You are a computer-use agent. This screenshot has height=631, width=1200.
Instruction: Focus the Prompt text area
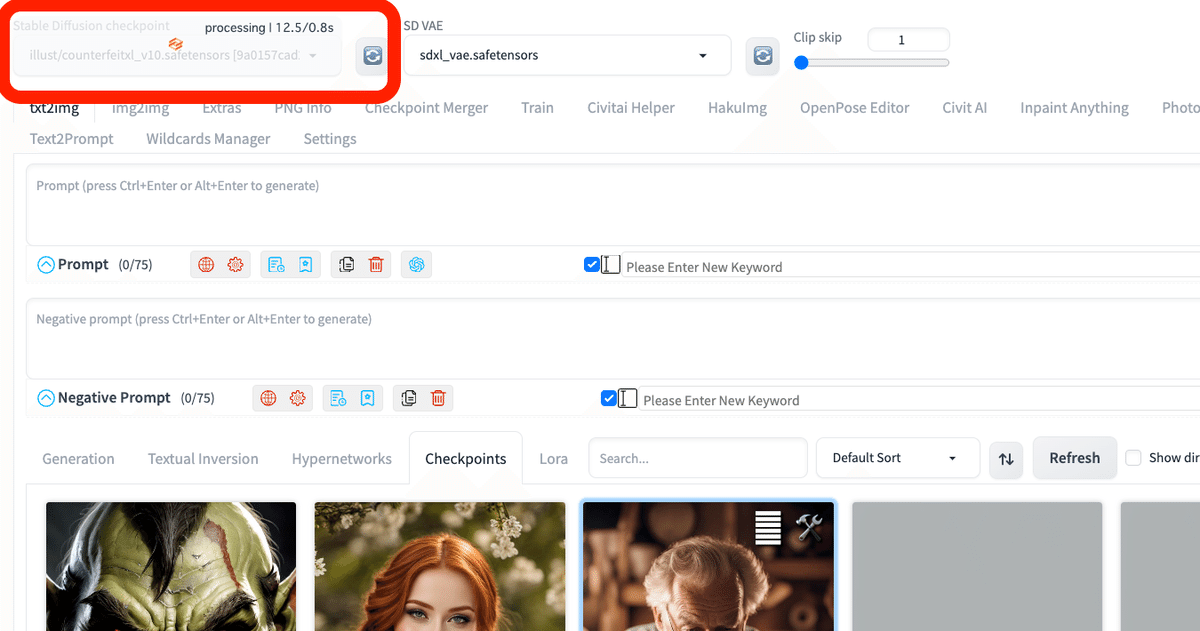[x=612, y=205]
